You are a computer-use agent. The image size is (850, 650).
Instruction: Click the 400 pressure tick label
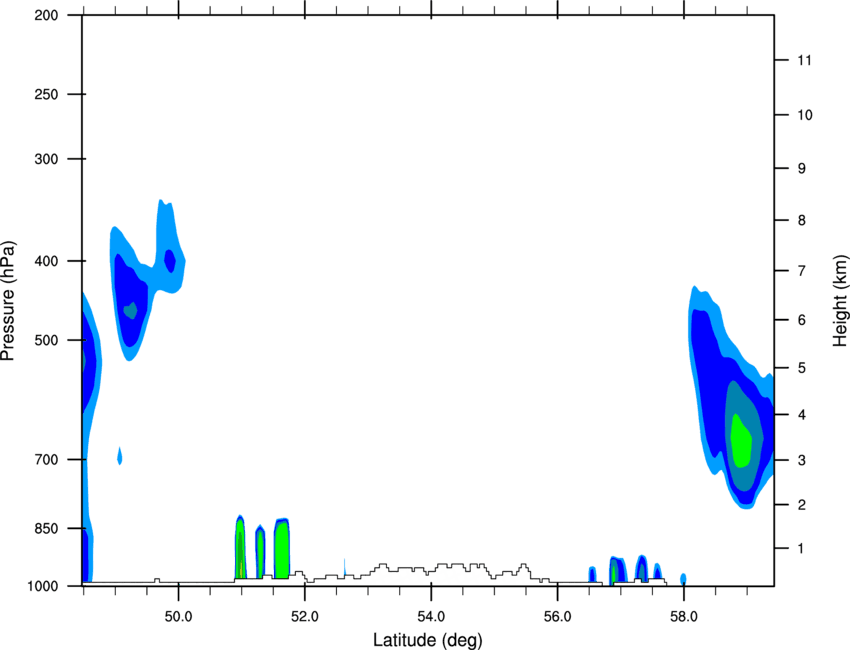(46, 261)
